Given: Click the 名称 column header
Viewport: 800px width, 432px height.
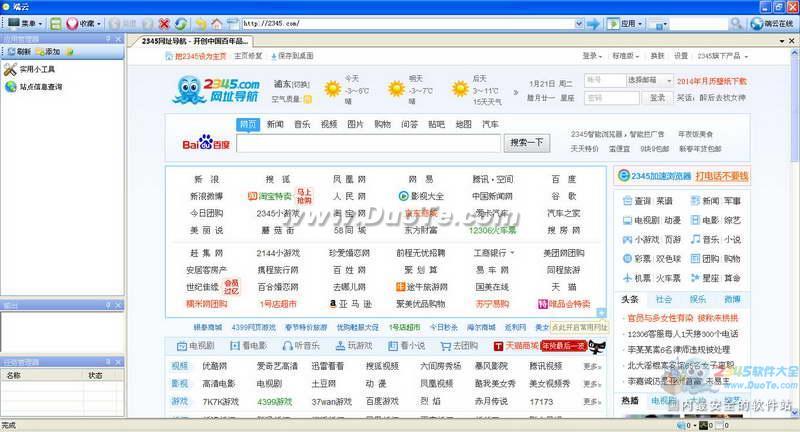Looking at the screenshot, I should coord(42,375).
